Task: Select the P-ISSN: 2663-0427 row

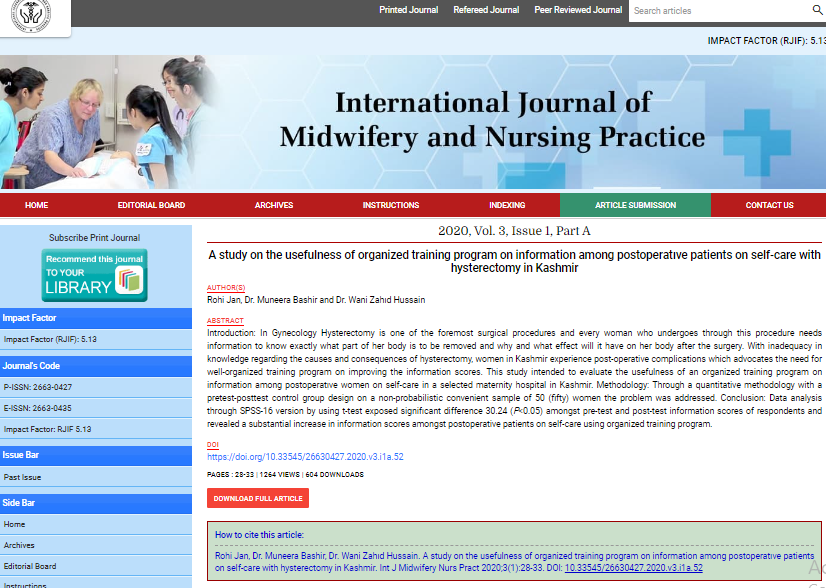Action: click(x=96, y=387)
